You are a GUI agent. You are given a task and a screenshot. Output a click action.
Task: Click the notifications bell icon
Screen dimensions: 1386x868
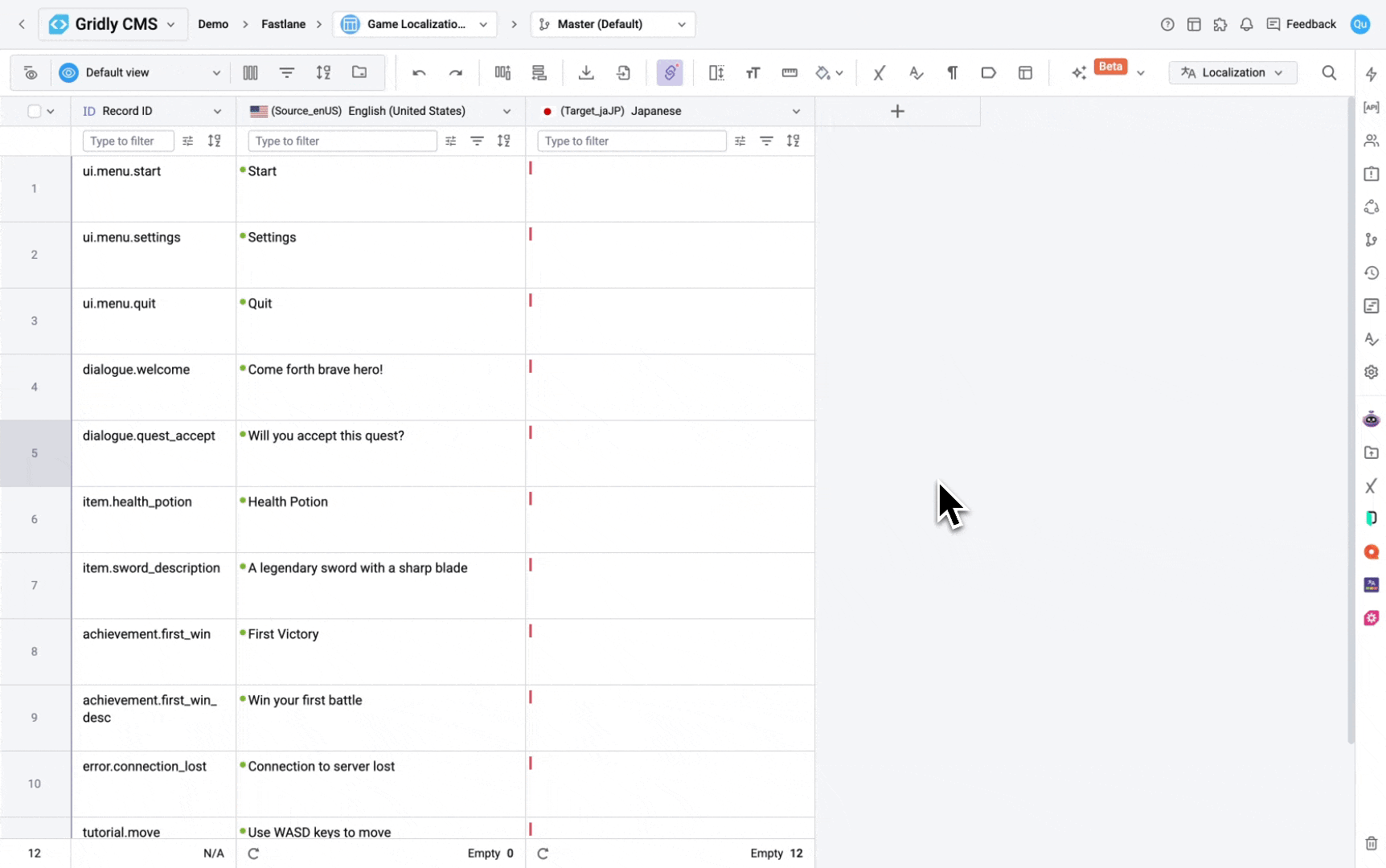pos(1246,24)
